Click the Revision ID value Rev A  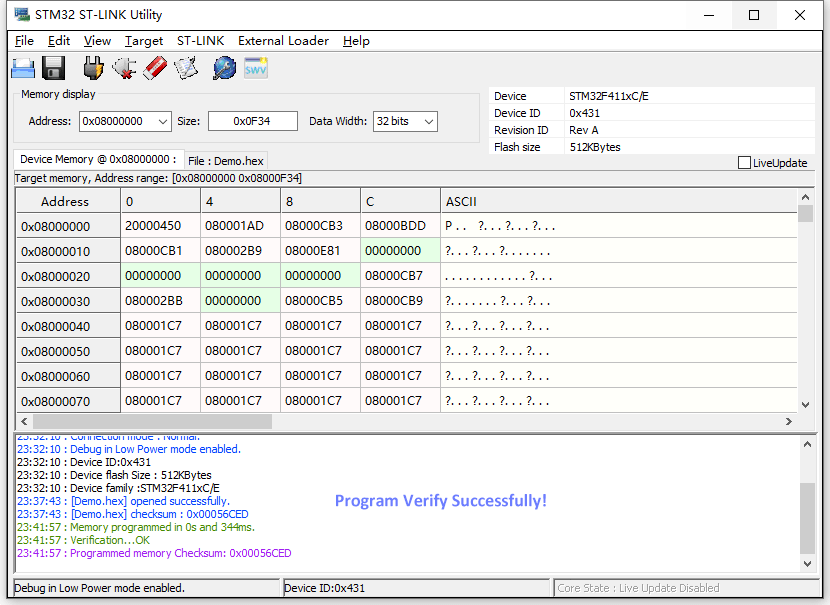tap(583, 130)
